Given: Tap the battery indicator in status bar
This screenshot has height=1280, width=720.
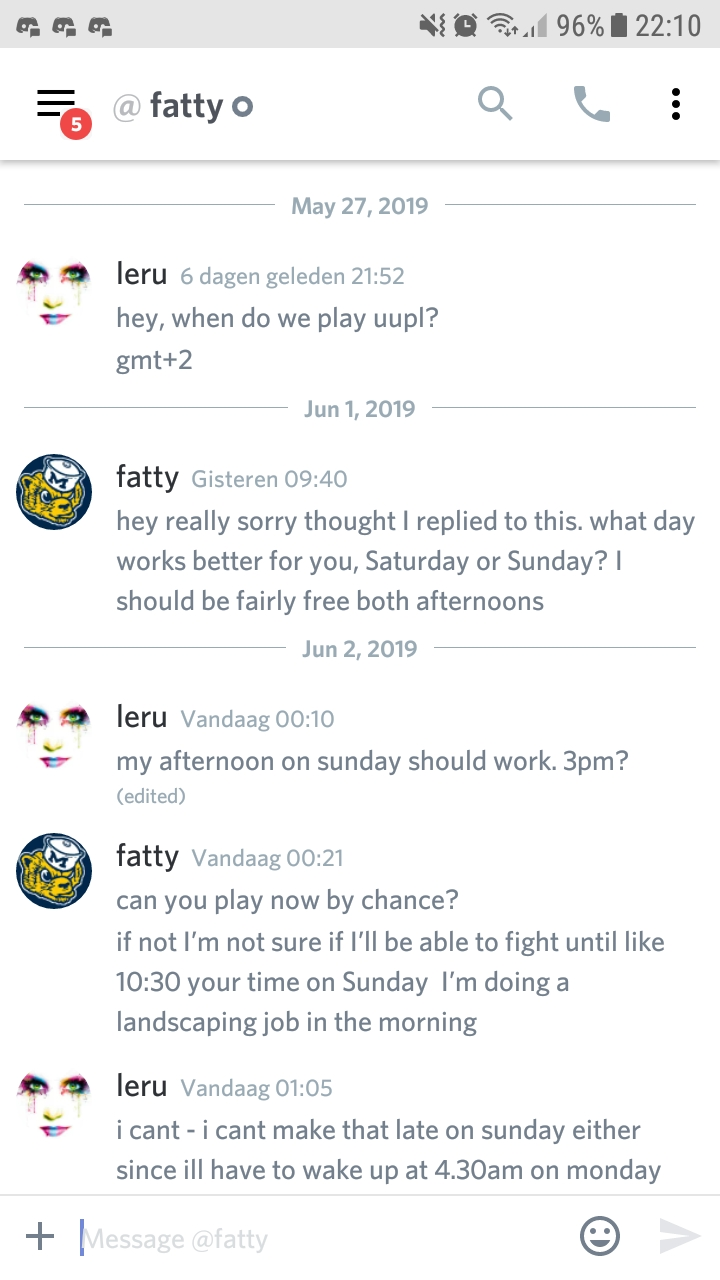Looking at the screenshot, I should pyautogui.click(x=618, y=25).
